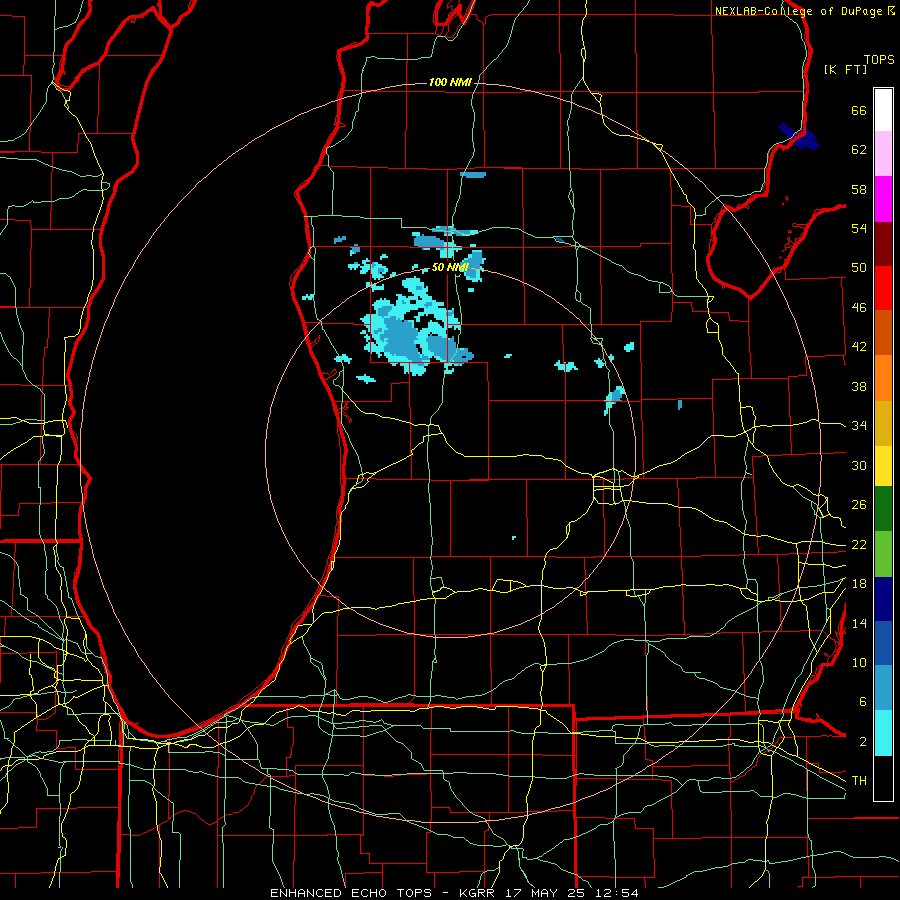Screen dimensions: 900x900
Task: Click the "6" scale label
Action: pyautogui.click(x=863, y=702)
